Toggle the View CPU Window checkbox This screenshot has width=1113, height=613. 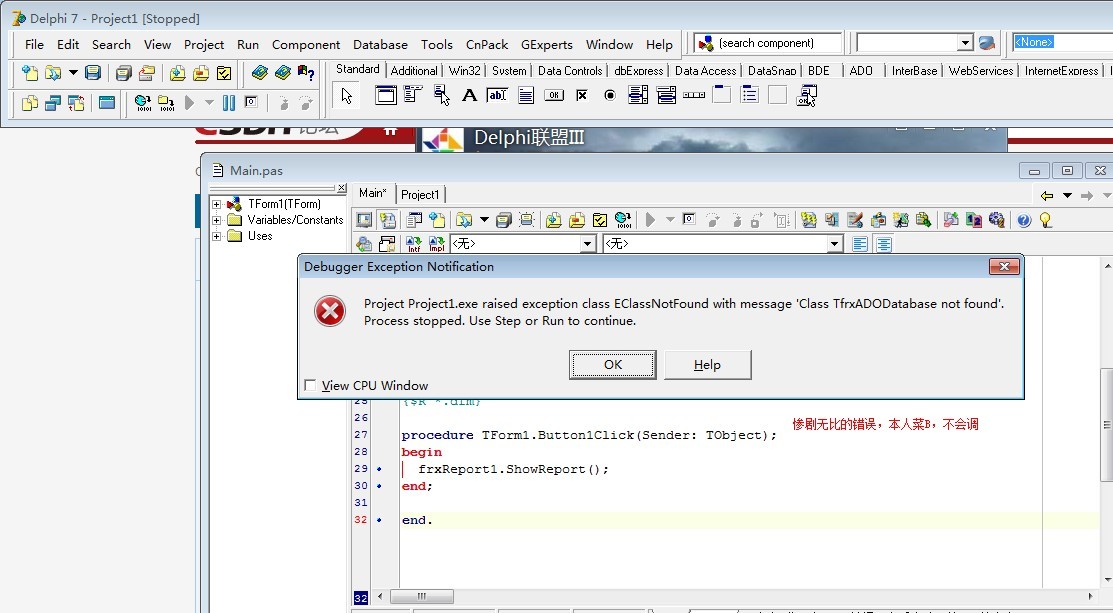[x=309, y=385]
